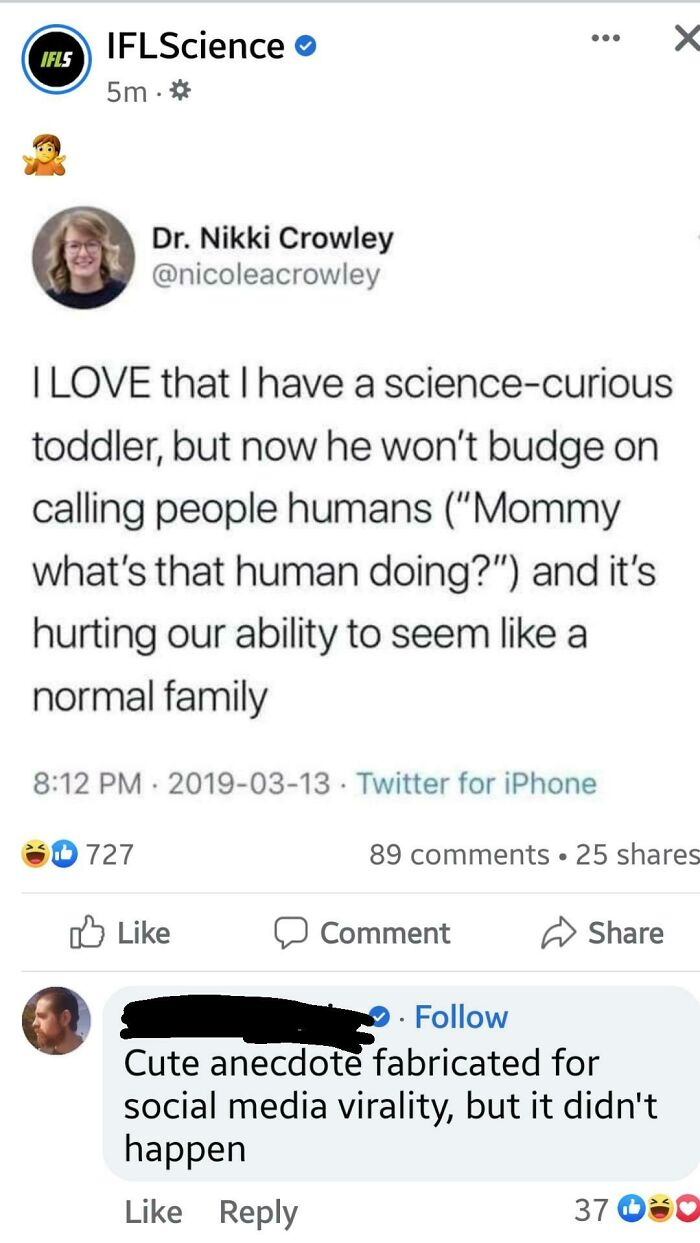Click Reply under the comment

tap(257, 1211)
